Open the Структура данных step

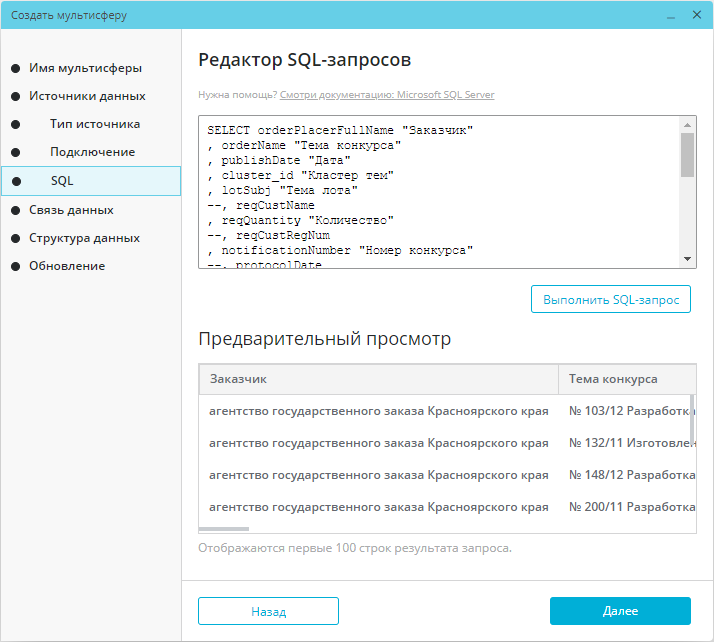[x=84, y=238]
